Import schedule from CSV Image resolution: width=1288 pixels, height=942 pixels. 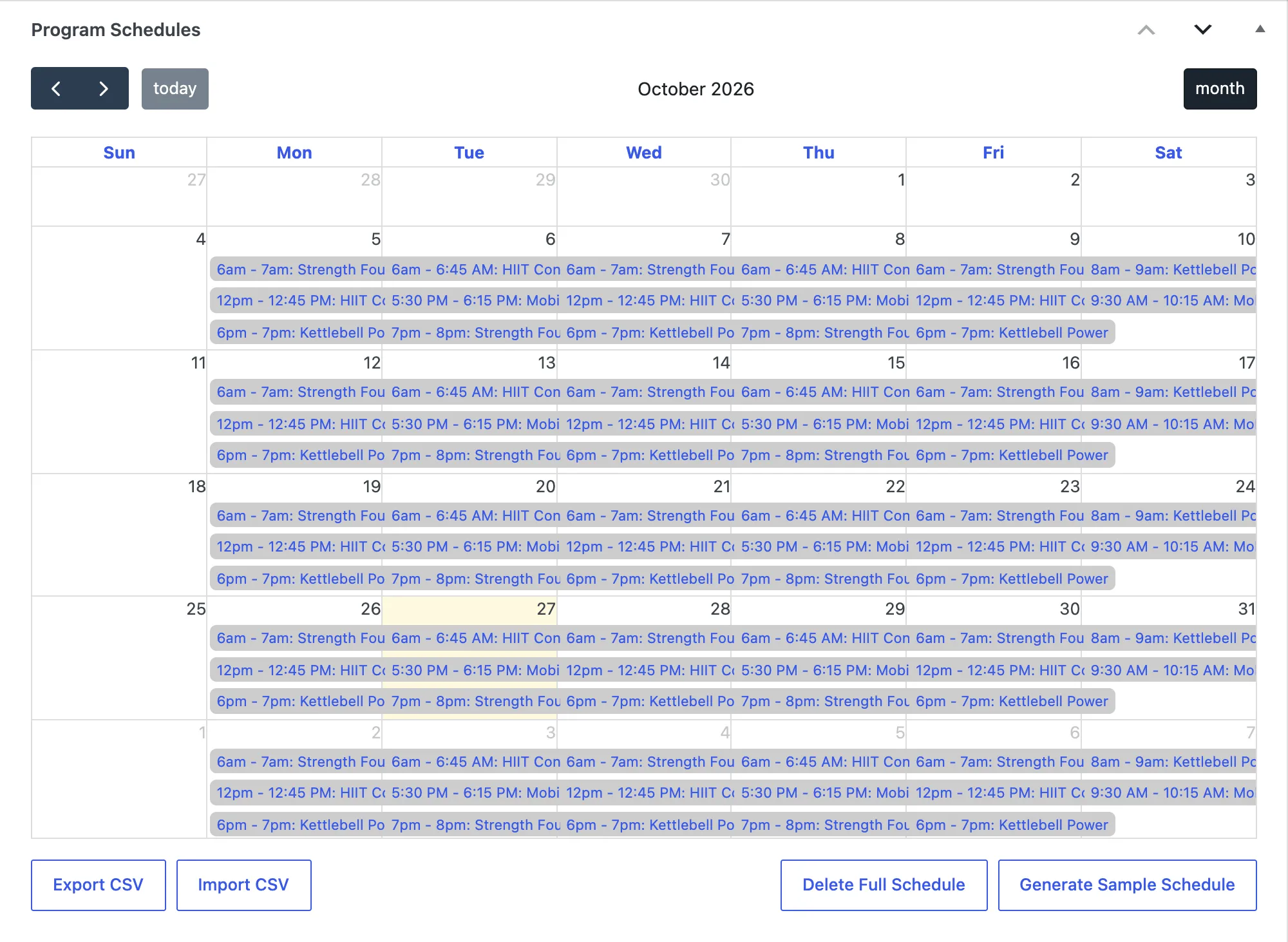(x=243, y=885)
